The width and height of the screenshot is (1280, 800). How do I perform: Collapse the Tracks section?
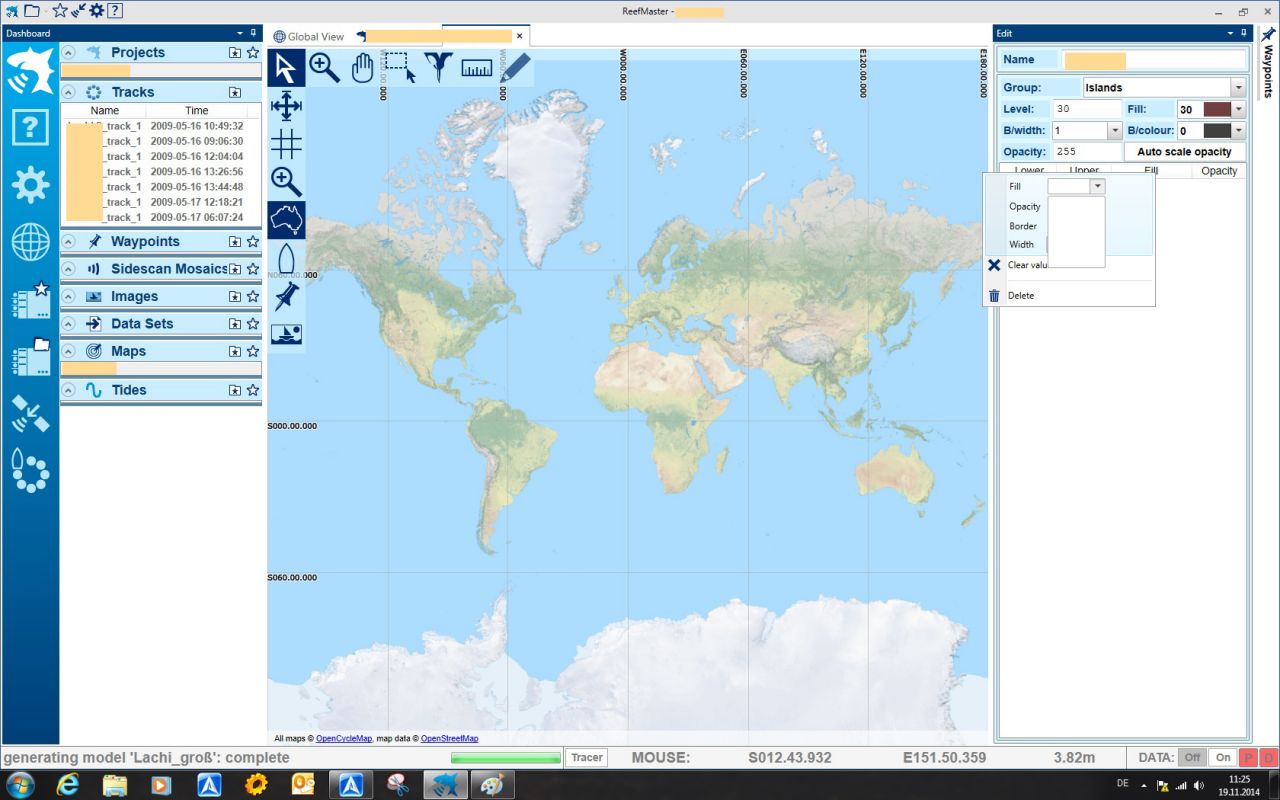pos(68,92)
